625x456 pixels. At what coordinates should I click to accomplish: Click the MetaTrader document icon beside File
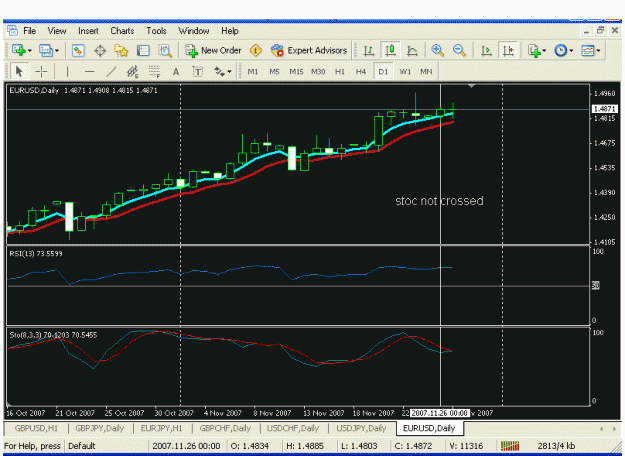[12, 31]
